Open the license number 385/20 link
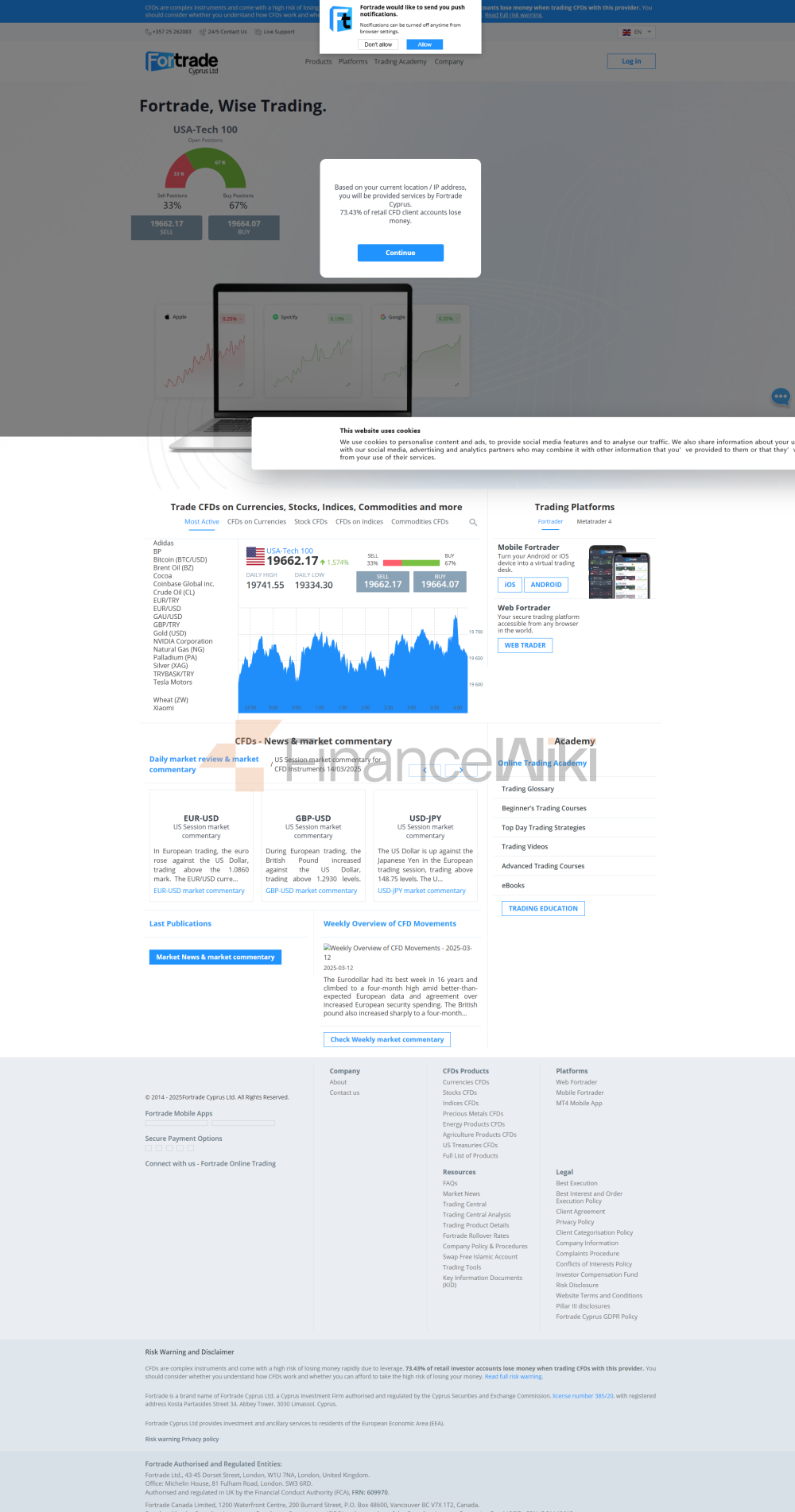 click(x=583, y=1396)
